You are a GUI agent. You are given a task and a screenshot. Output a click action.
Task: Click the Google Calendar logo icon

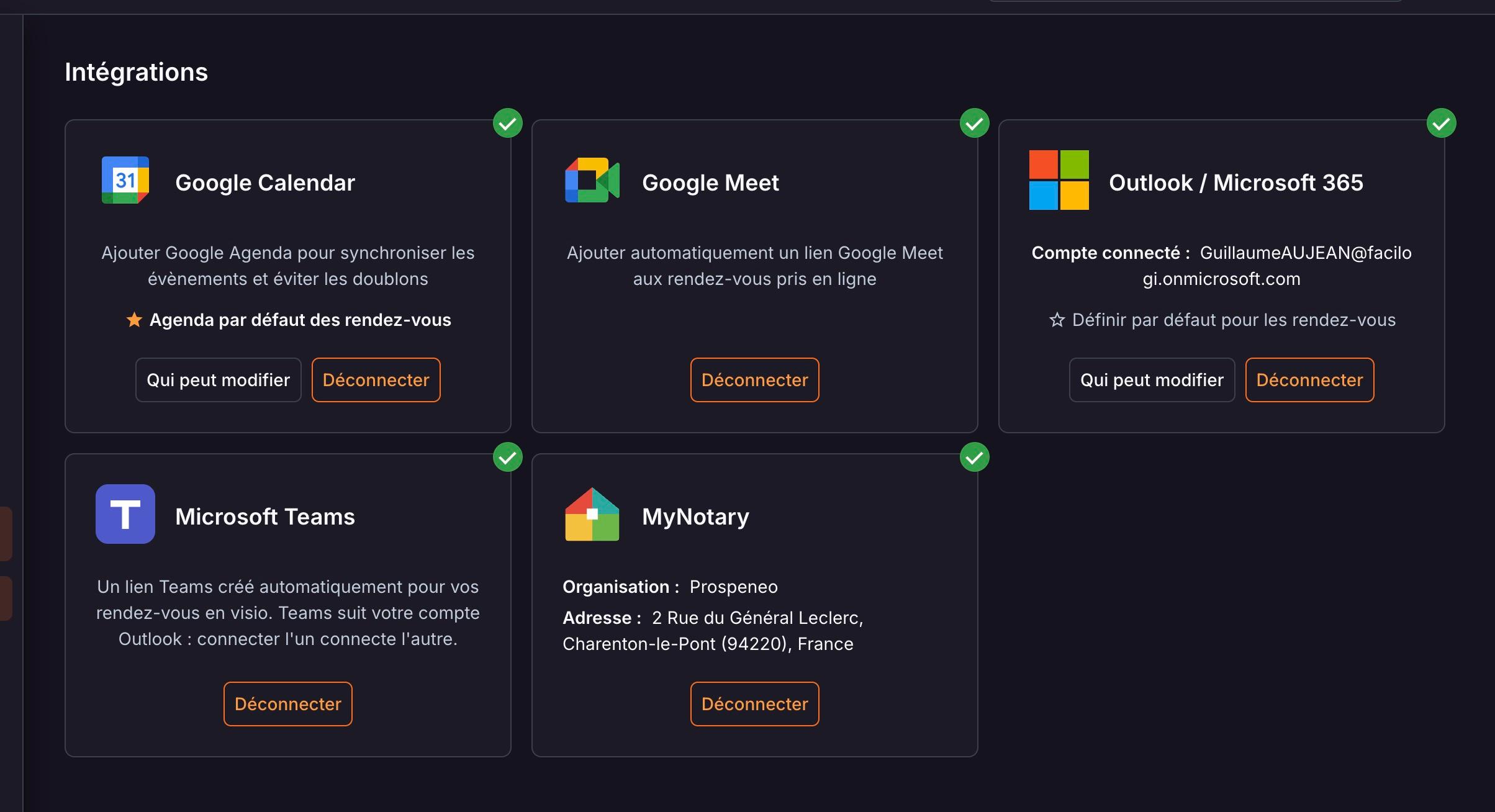click(125, 180)
